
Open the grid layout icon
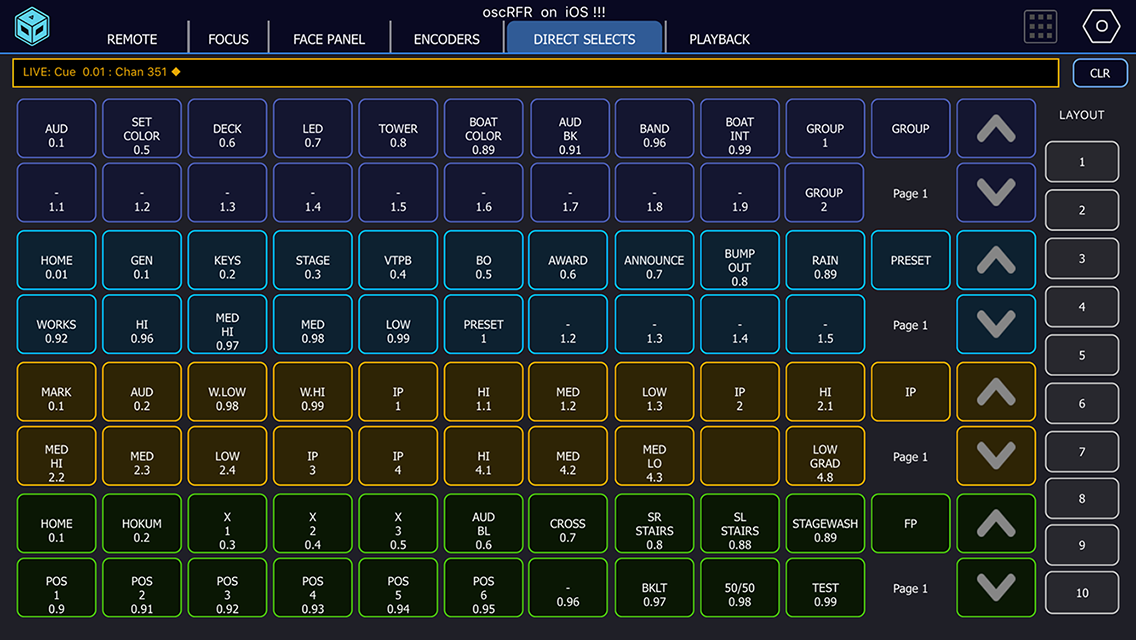pyautogui.click(x=1040, y=27)
